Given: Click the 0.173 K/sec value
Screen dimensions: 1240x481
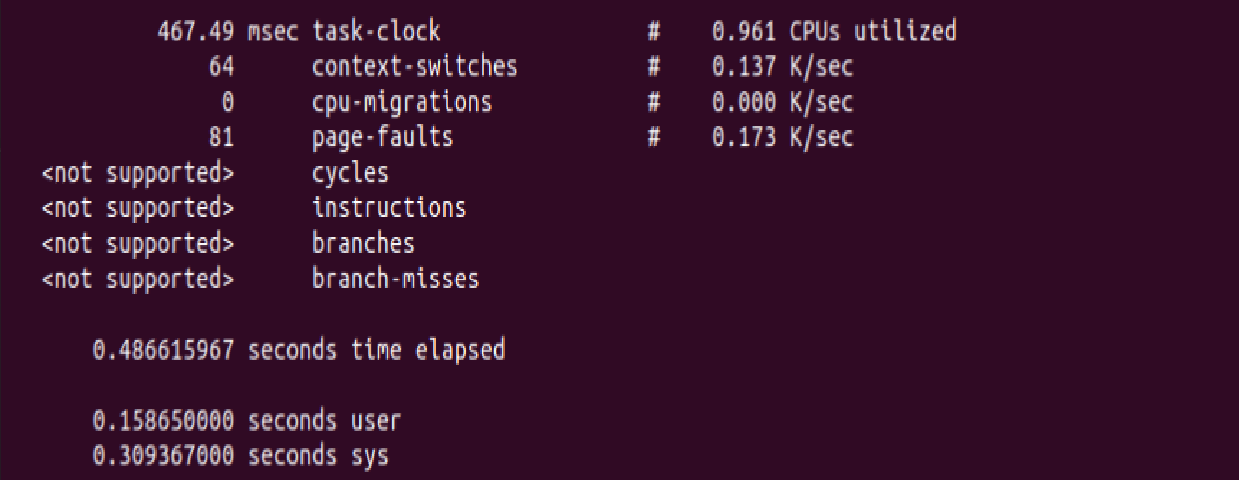Looking at the screenshot, I should point(783,137).
